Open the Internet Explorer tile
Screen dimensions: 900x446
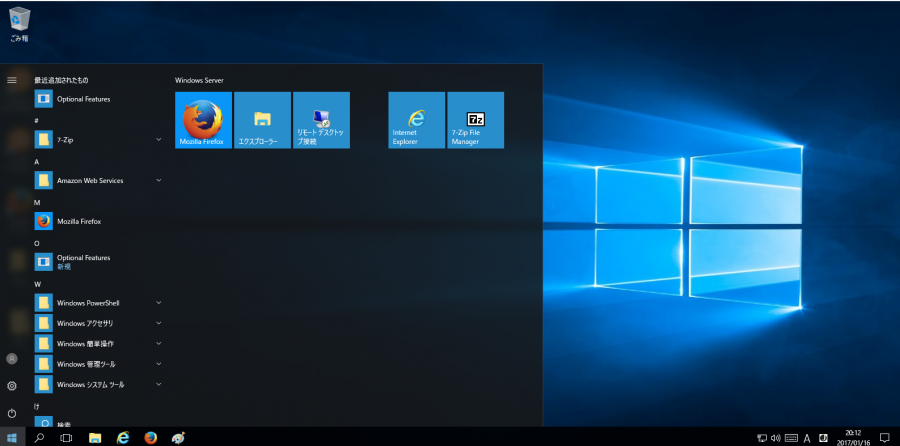coord(417,120)
